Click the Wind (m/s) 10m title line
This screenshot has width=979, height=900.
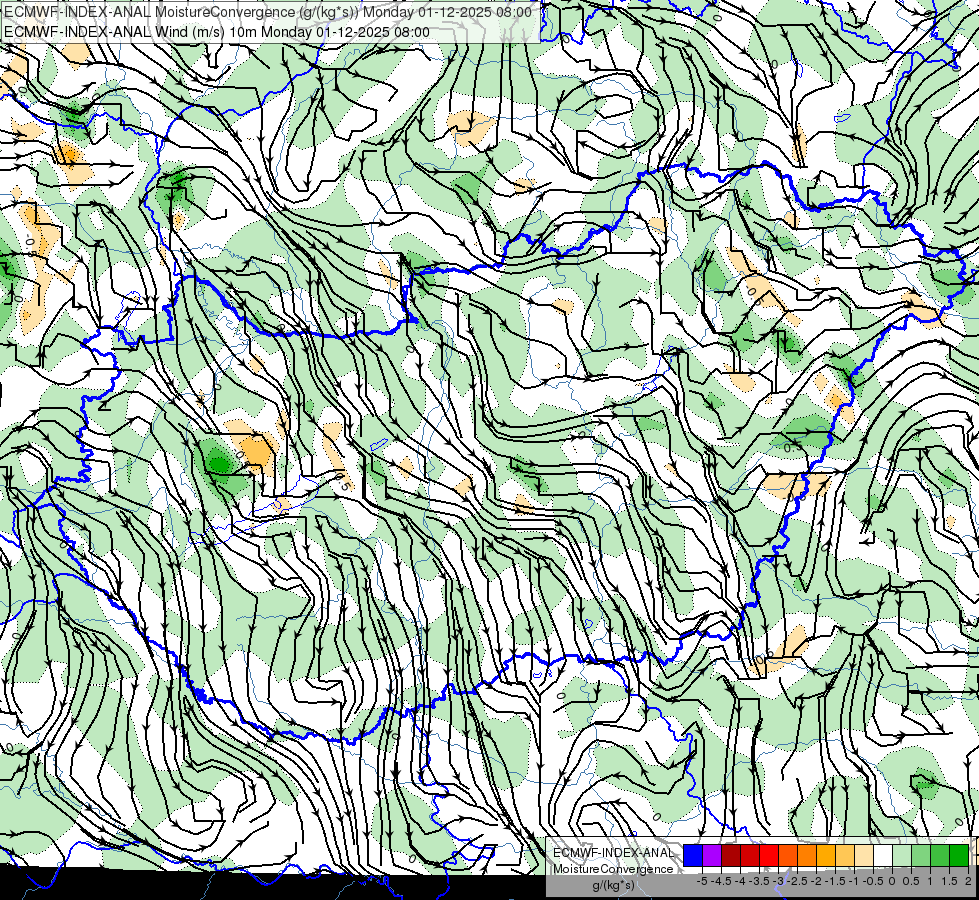tap(217, 32)
